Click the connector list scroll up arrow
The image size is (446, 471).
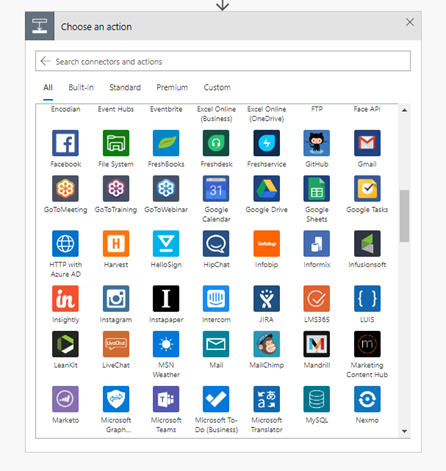[404, 110]
